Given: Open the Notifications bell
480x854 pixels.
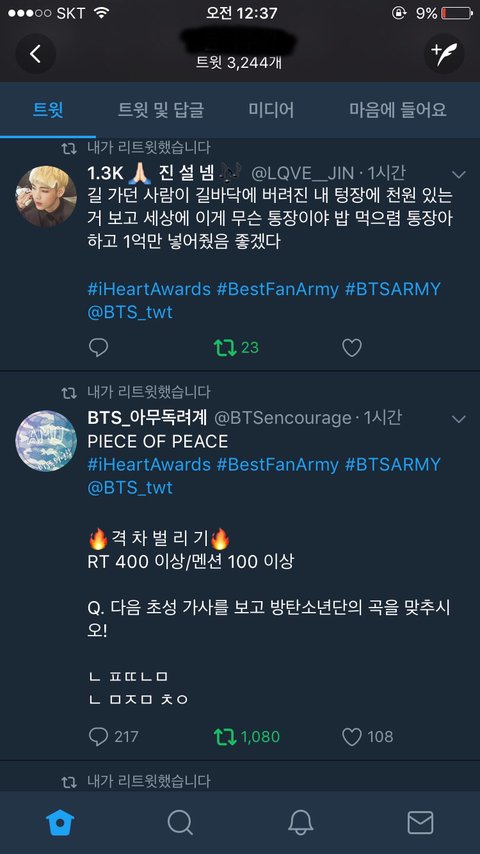Looking at the screenshot, I should click(300, 822).
